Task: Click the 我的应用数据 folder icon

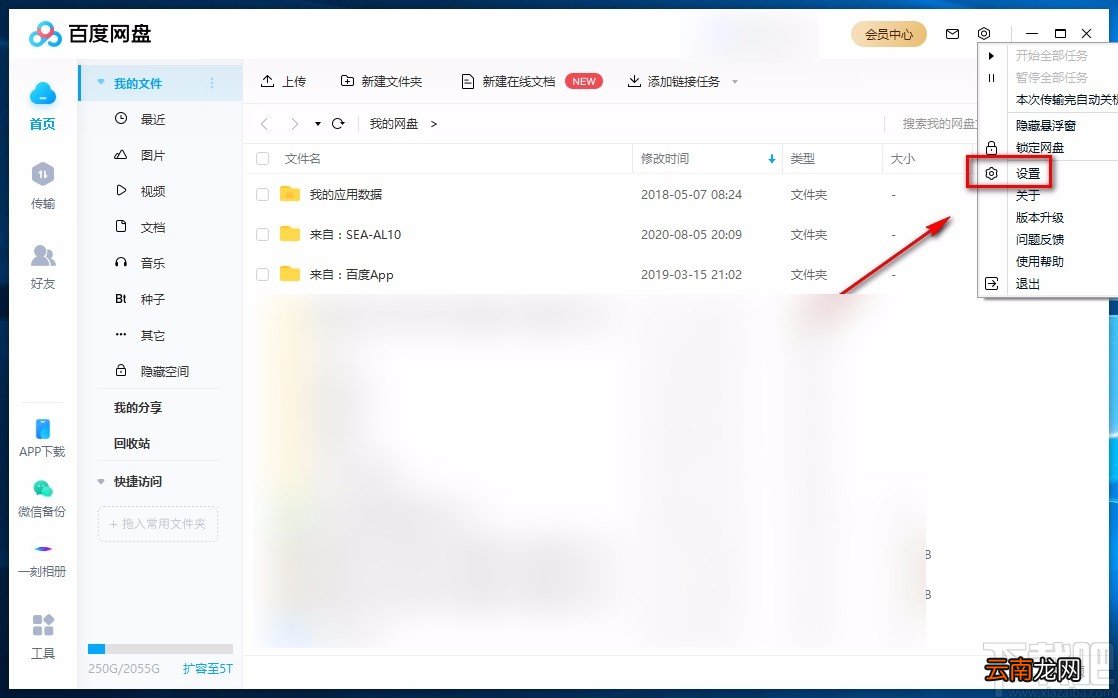Action: point(289,194)
